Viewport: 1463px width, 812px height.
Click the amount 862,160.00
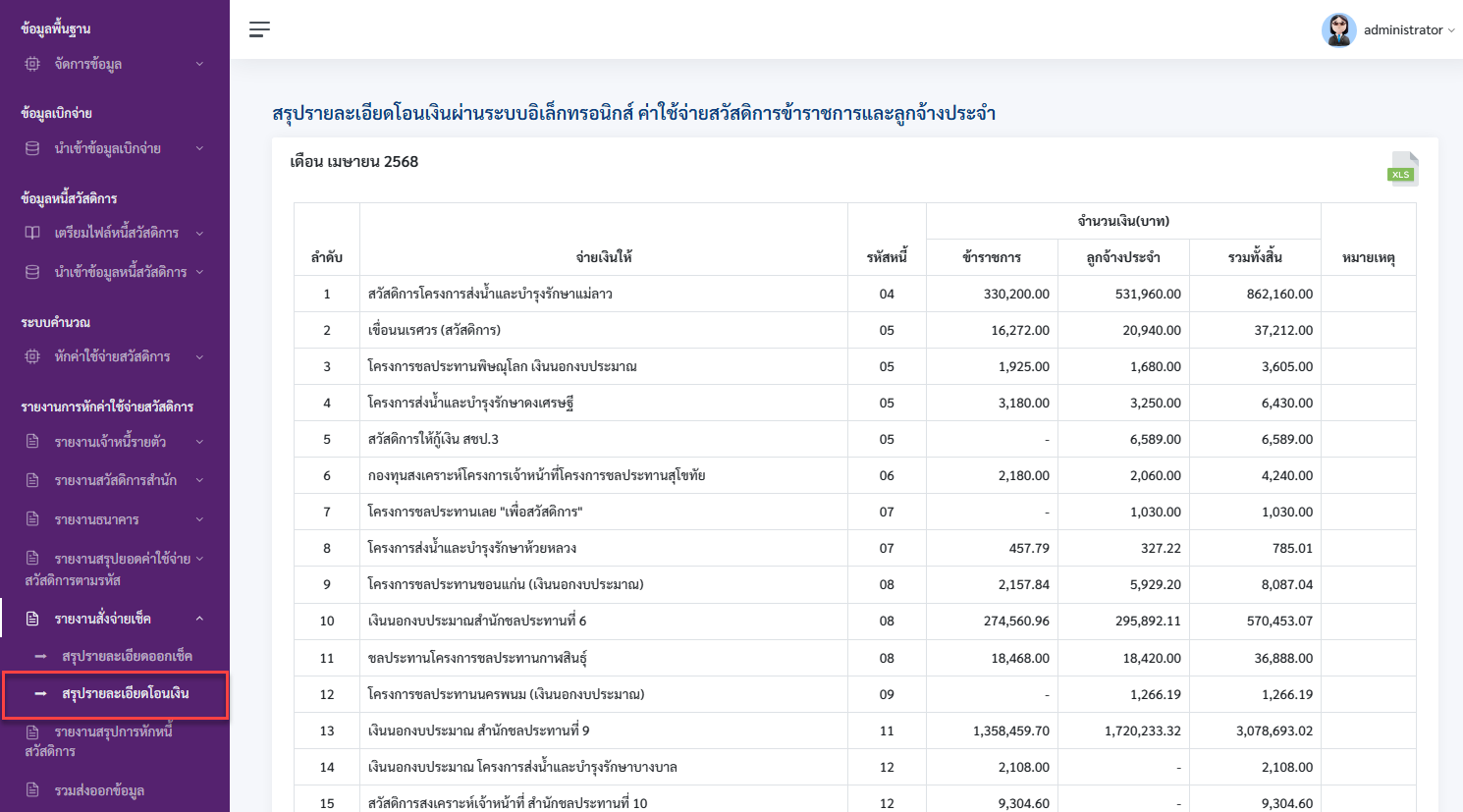(1279, 294)
